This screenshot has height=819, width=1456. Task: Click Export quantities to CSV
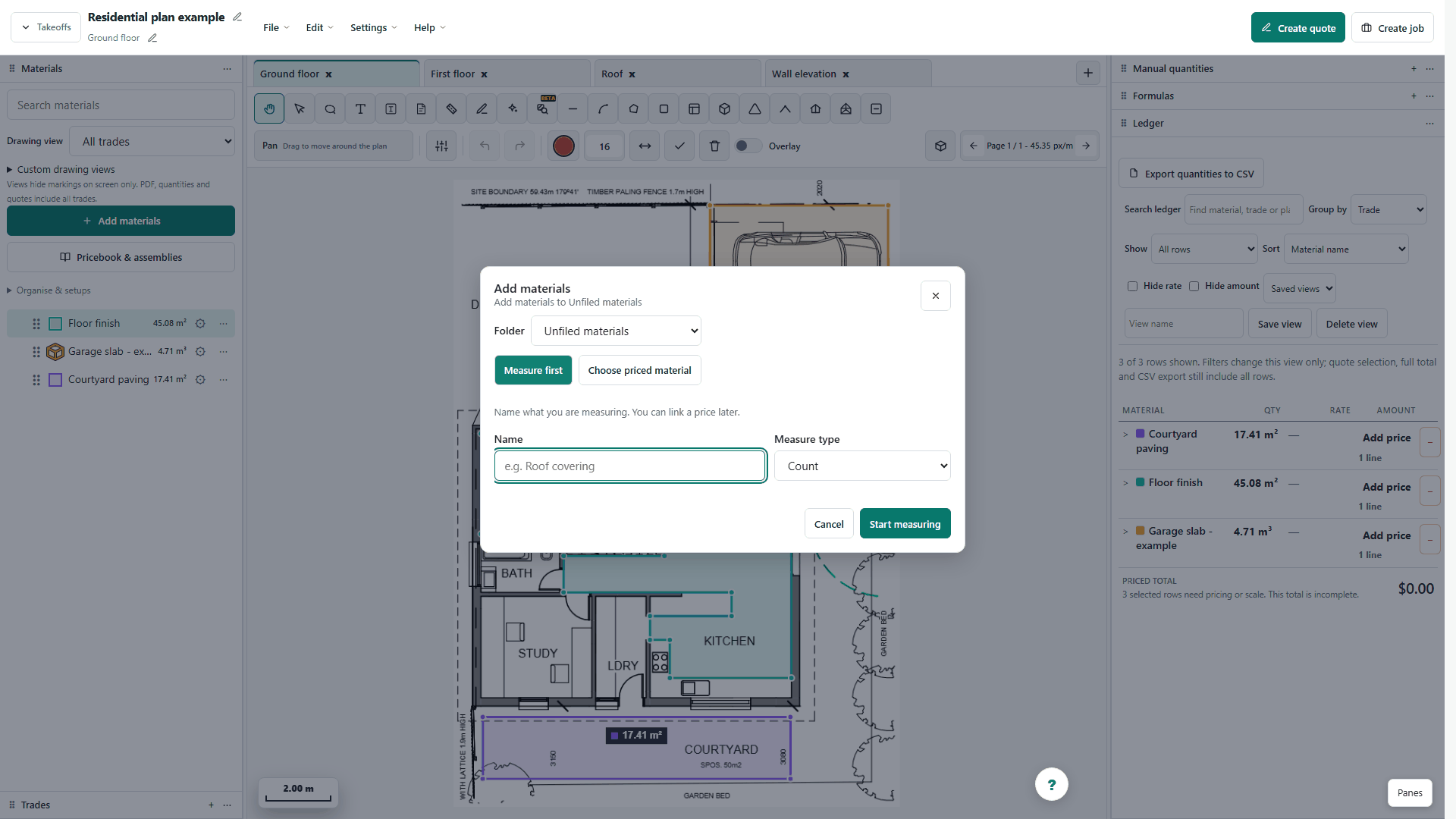[1191, 174]
